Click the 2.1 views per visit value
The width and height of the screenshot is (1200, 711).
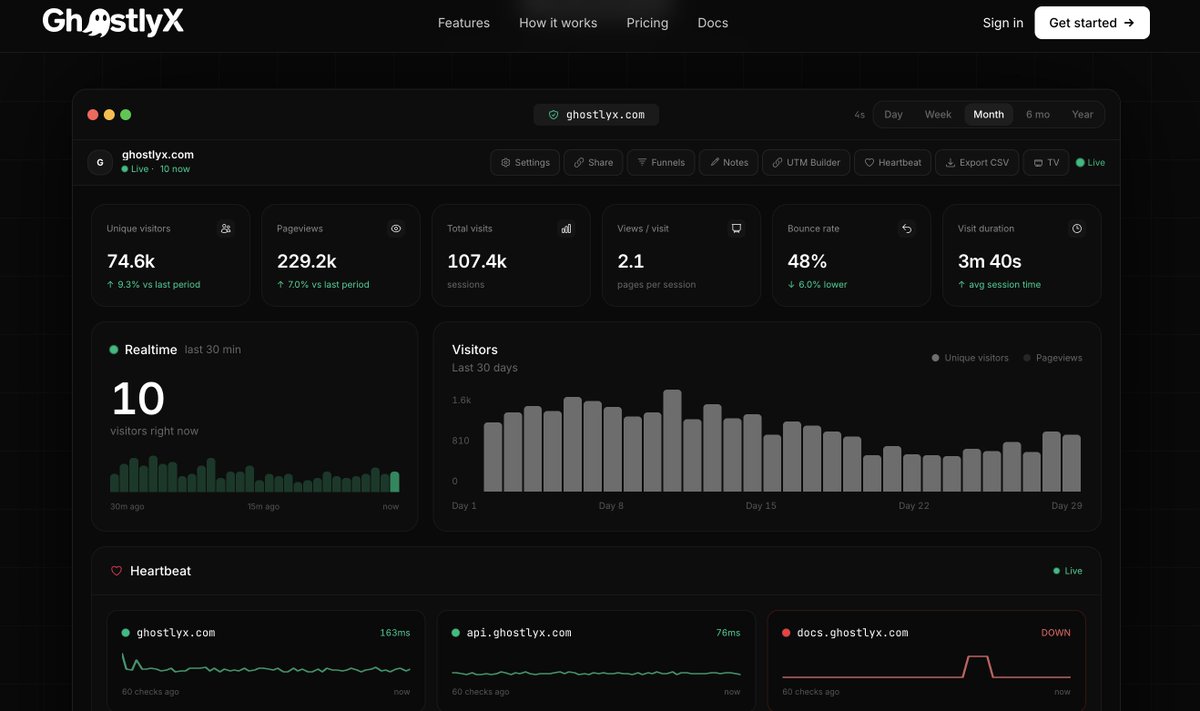click(631, 262)
